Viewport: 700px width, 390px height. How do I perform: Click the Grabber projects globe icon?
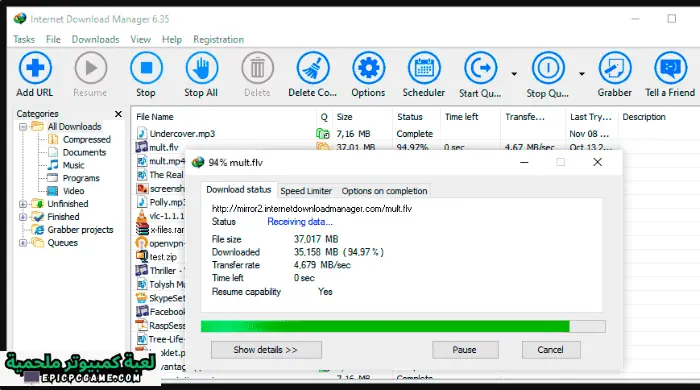tap(39, 230)
